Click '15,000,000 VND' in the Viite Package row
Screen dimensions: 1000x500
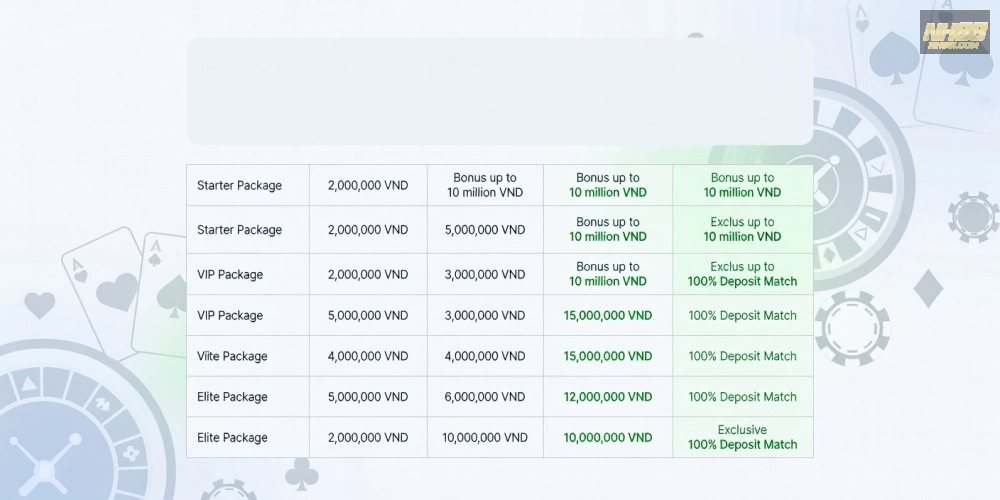[x=608, y=356]
